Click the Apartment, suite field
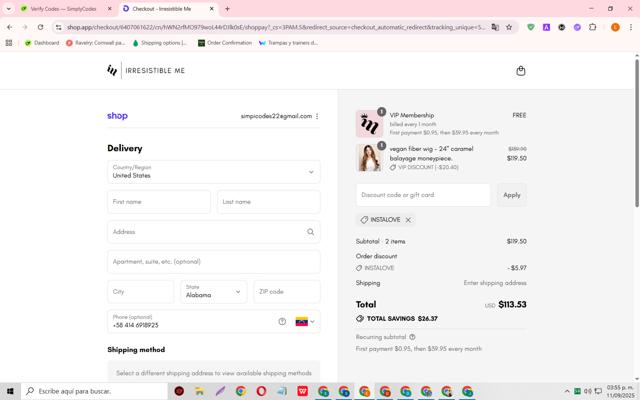This screenshot has width=640, height=400. (x=213, y=262)
